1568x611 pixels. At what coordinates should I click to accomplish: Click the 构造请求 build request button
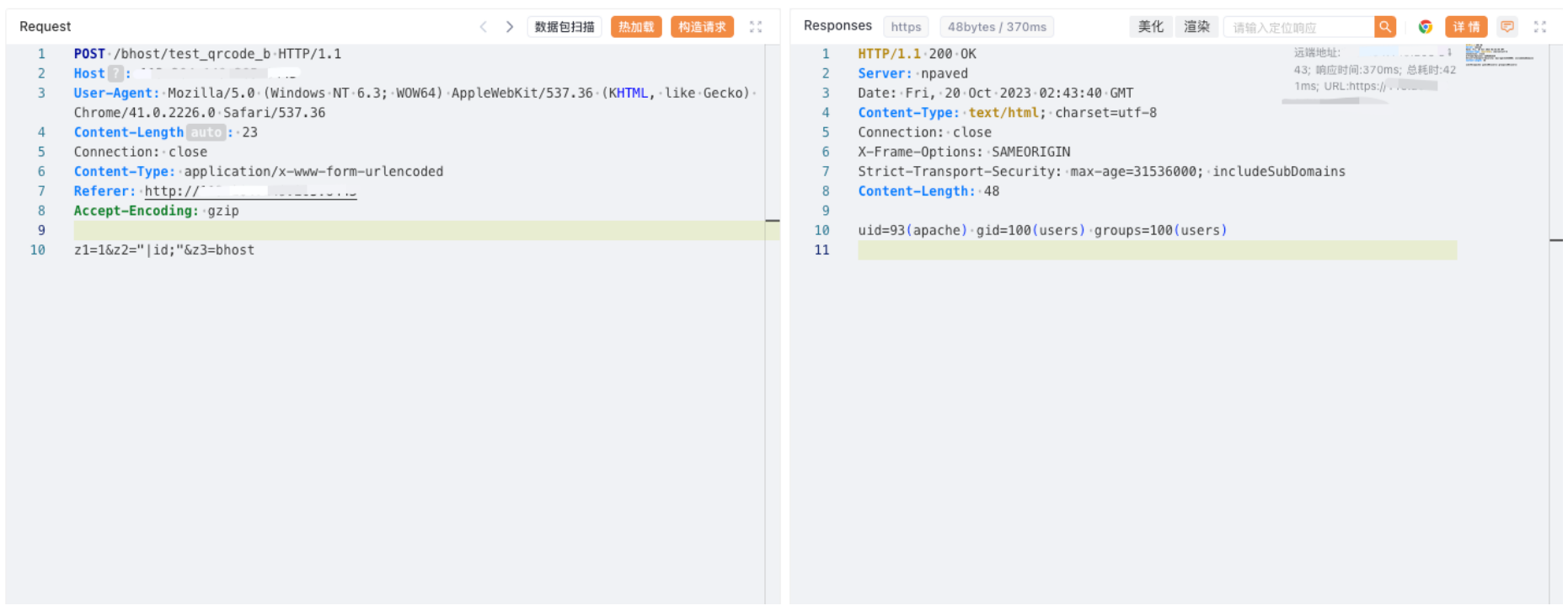[702, 27]
